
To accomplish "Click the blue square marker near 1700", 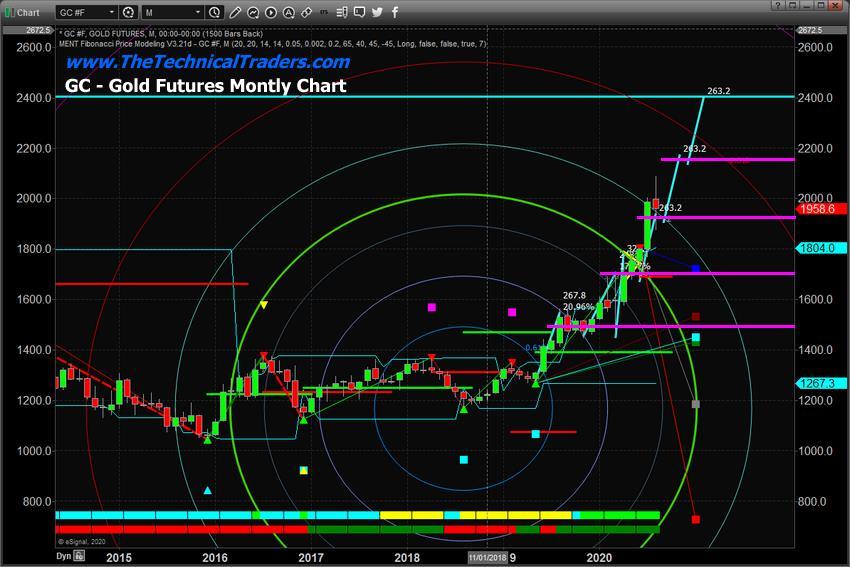I will coord(696,269).
